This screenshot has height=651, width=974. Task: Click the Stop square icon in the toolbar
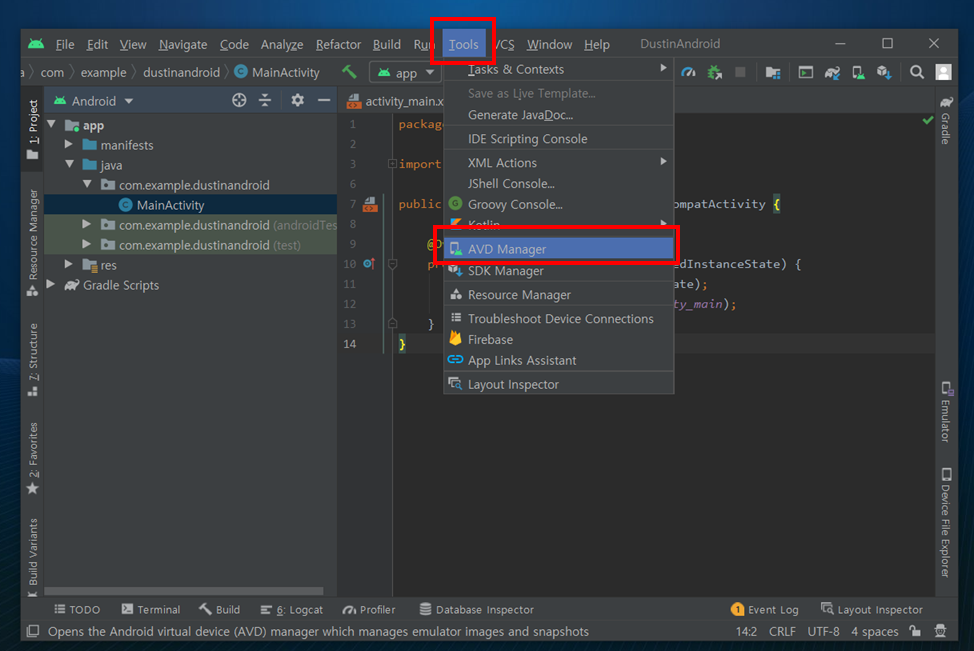740,73
